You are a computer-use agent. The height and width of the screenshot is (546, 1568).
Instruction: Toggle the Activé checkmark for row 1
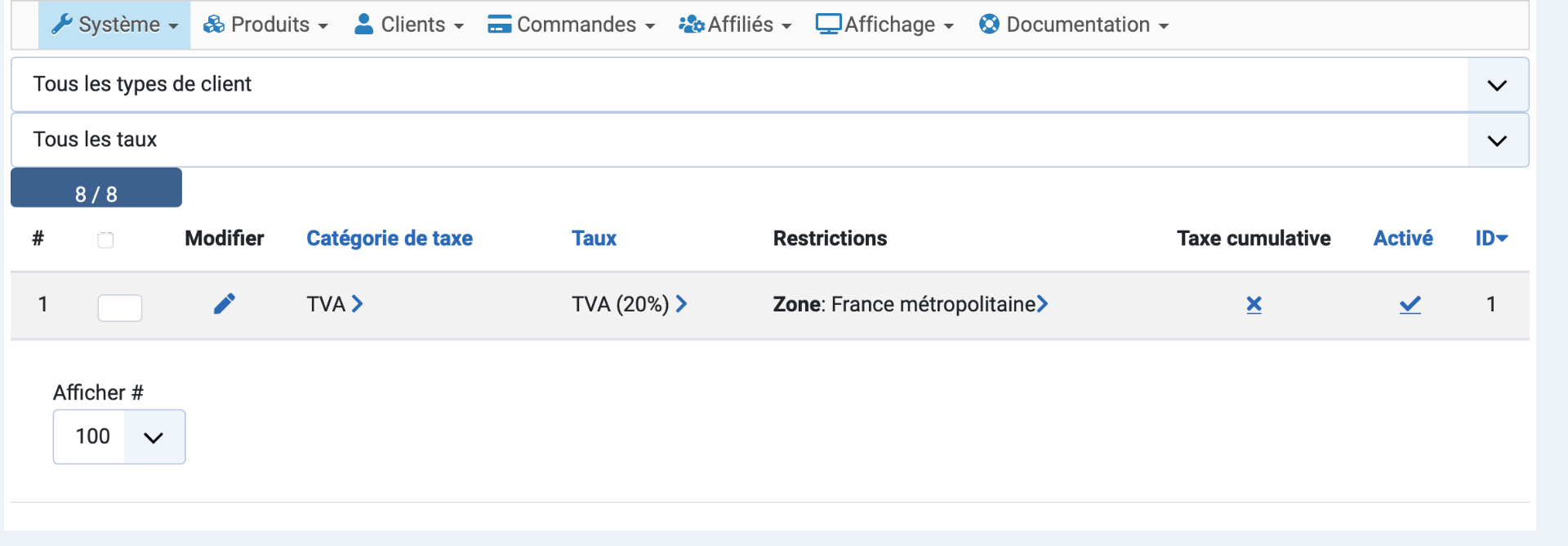[1410, 305]
